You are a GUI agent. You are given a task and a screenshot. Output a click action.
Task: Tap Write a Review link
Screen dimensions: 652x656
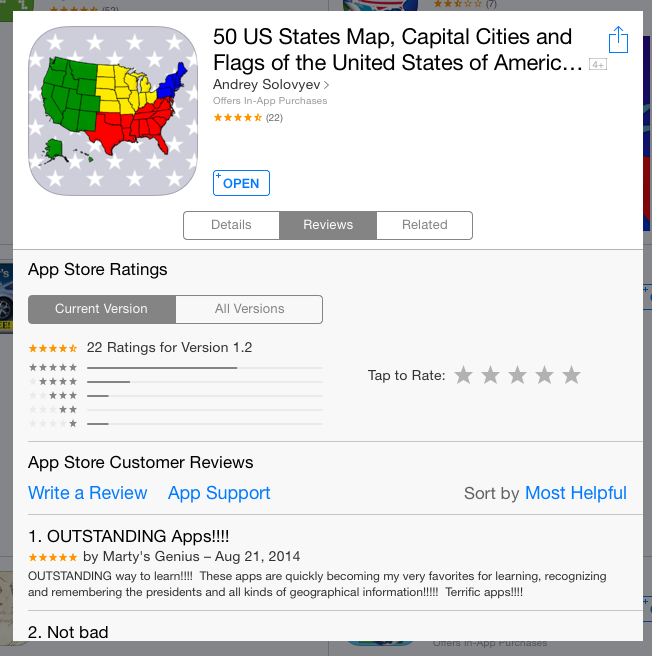click(87, 493)
